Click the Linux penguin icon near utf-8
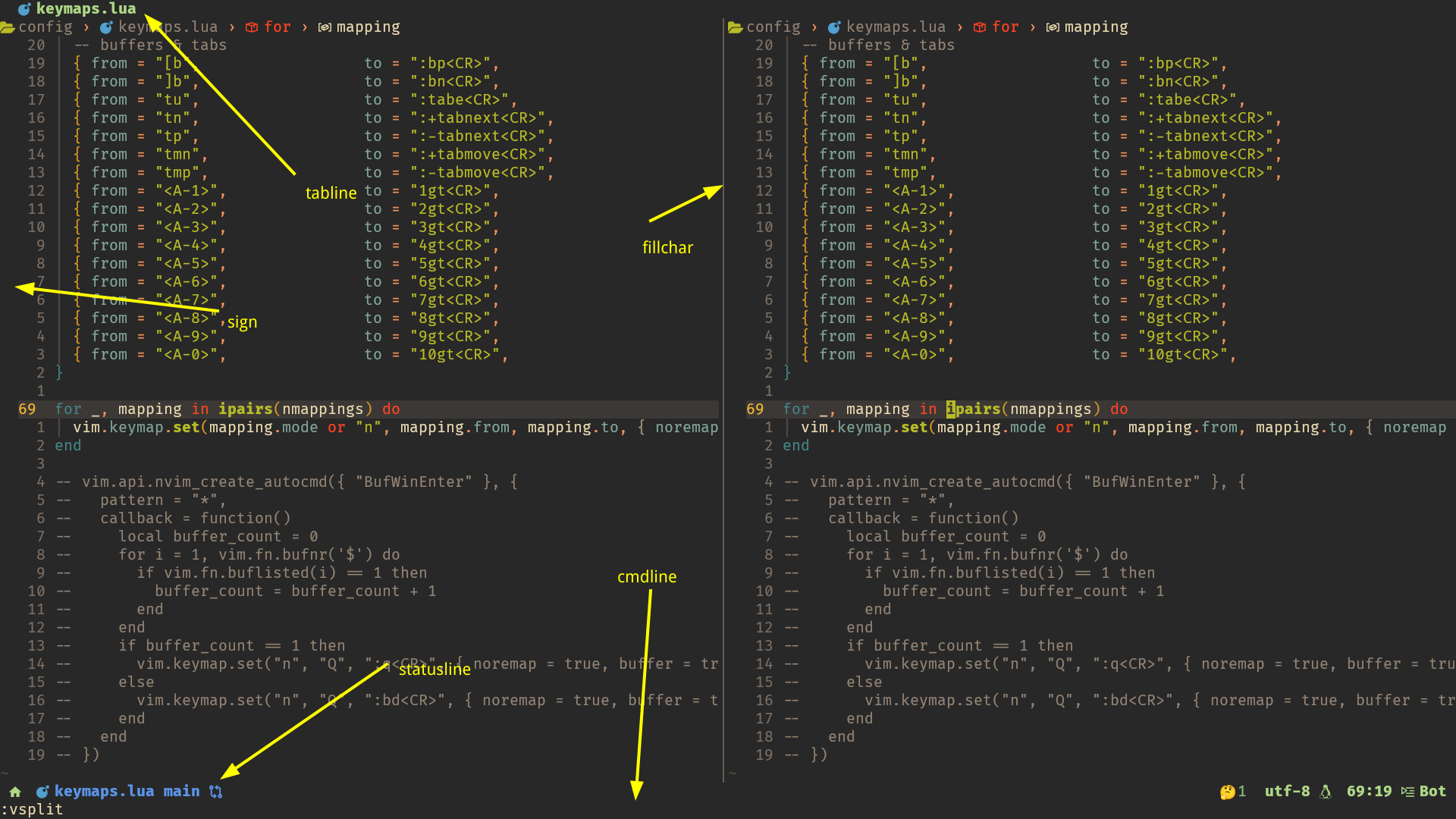1456x819 pixels. tap(1324, 791)
